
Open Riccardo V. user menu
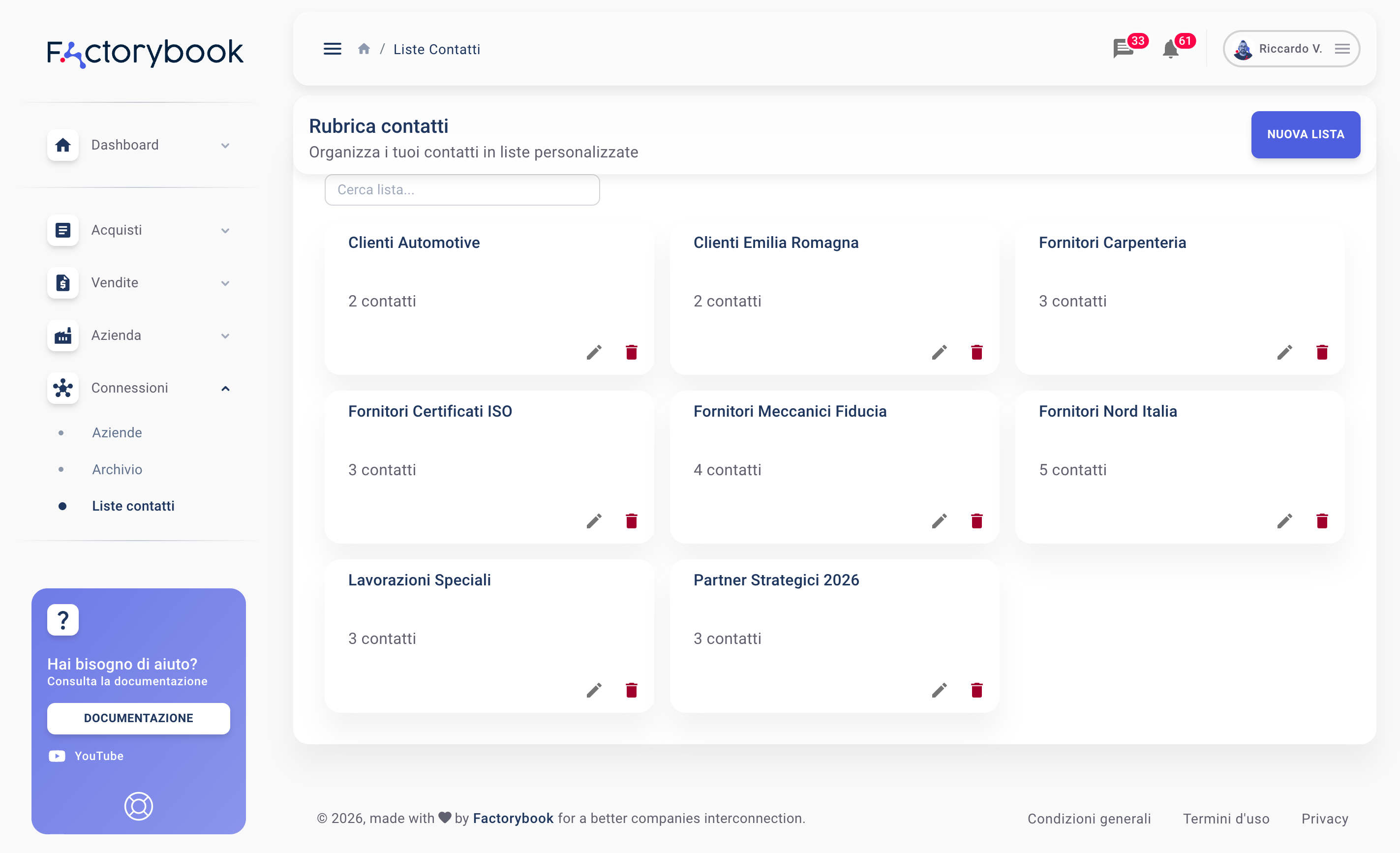pyautogui.click(x=1291, y=50)
